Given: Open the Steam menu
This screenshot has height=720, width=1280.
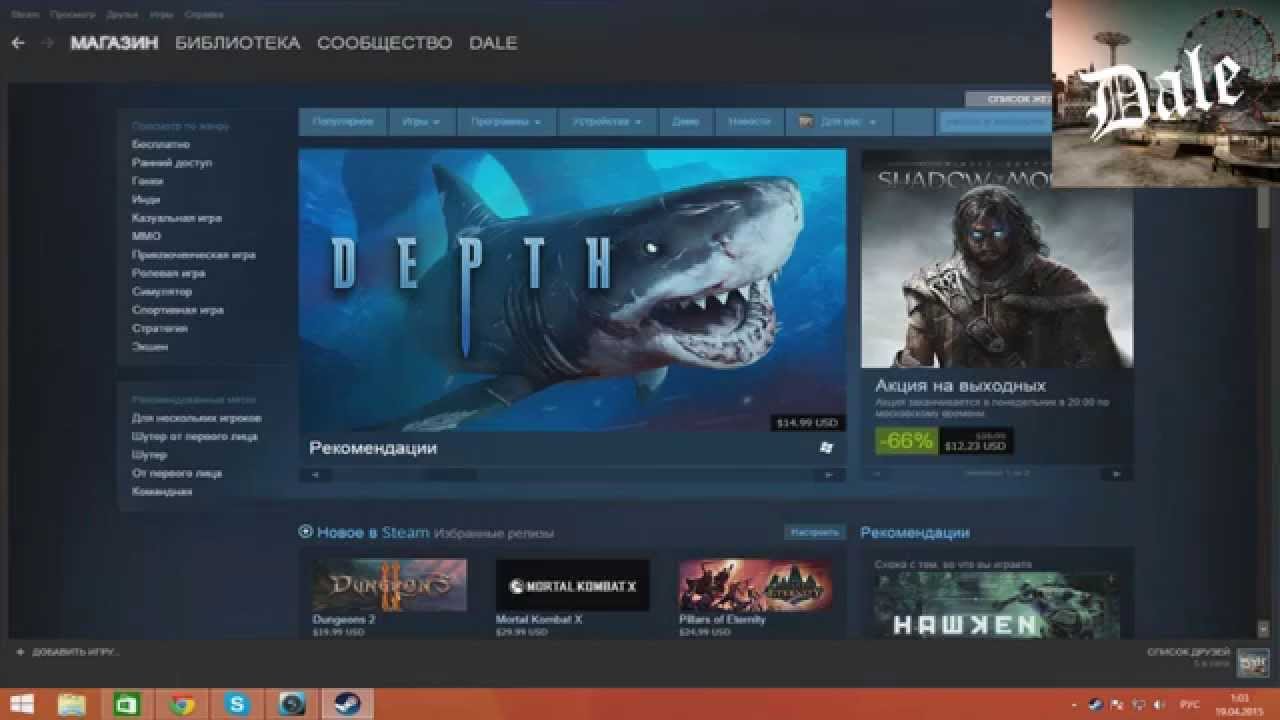Looking at the screenshot, I should 25,15.
